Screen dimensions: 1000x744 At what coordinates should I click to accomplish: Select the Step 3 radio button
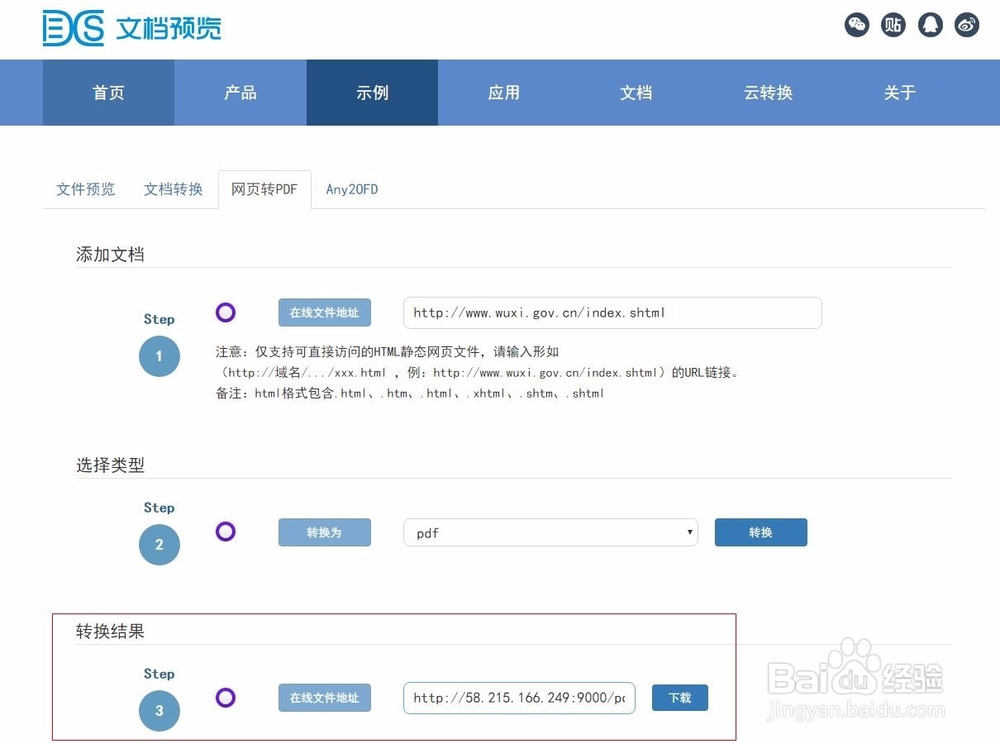[225, 697]
